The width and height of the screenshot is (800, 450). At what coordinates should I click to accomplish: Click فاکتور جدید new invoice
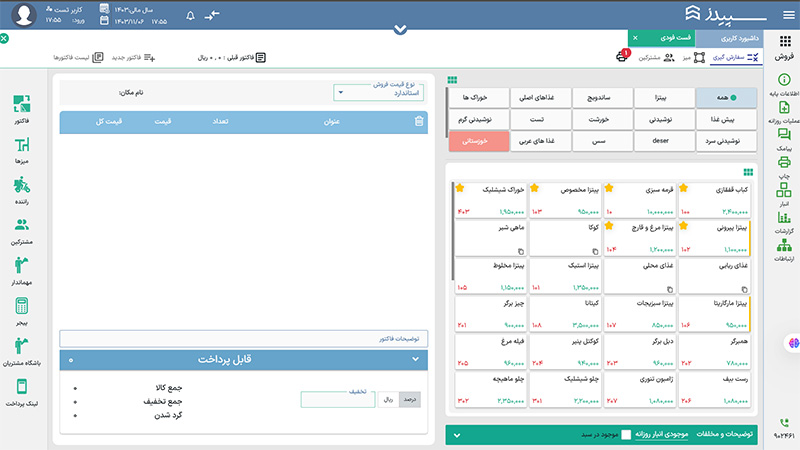(x=133, y=58)
